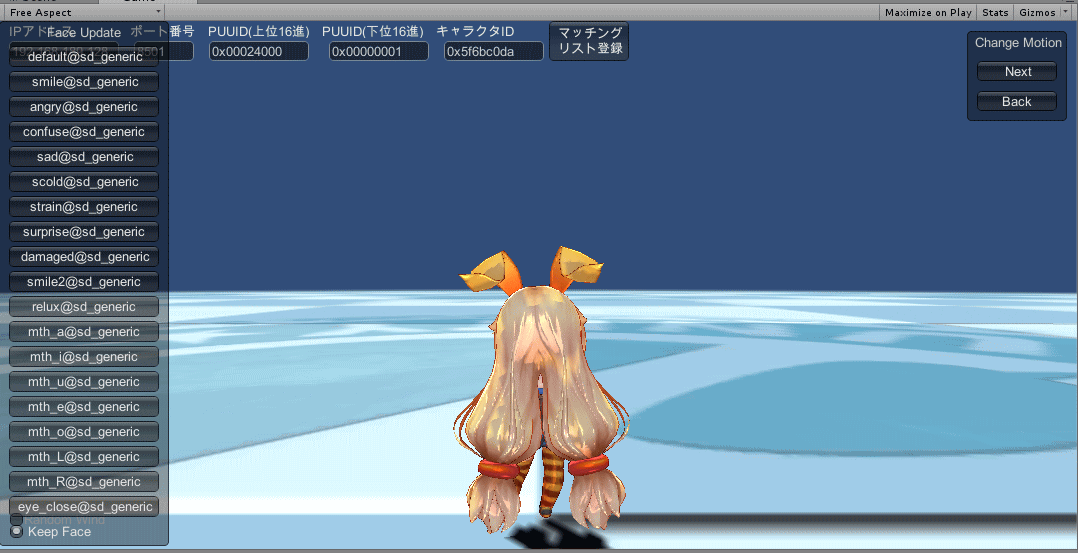
Task: Choose the damaged@sd_generic expression
Action: pos(84,257)
